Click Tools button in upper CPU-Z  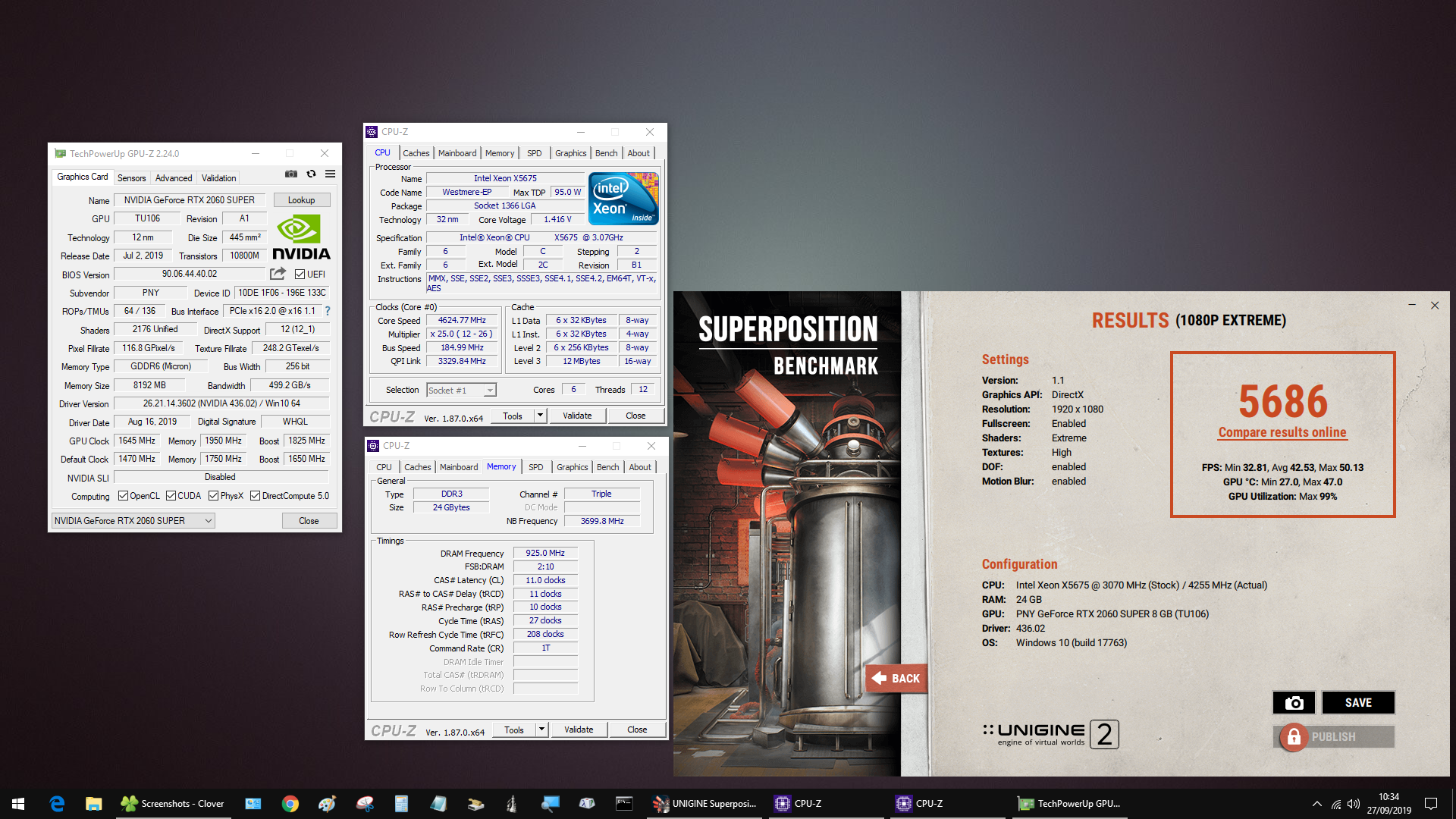[x=513, y=416]
